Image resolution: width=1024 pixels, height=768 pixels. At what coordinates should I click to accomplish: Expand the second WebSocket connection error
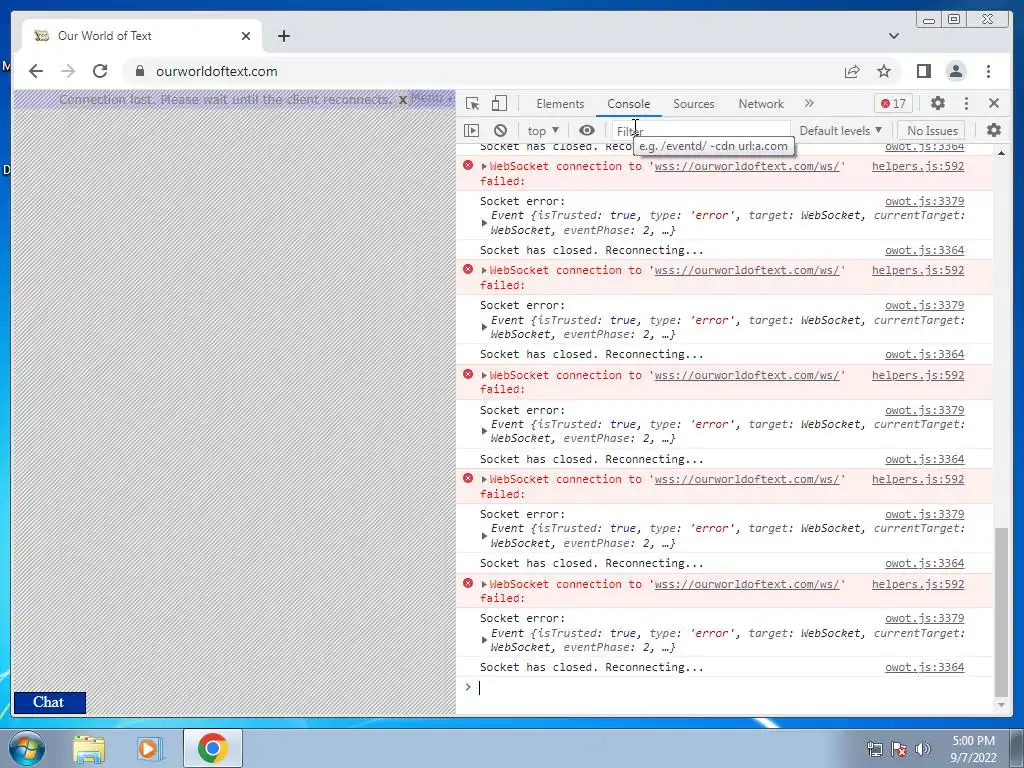484,270
